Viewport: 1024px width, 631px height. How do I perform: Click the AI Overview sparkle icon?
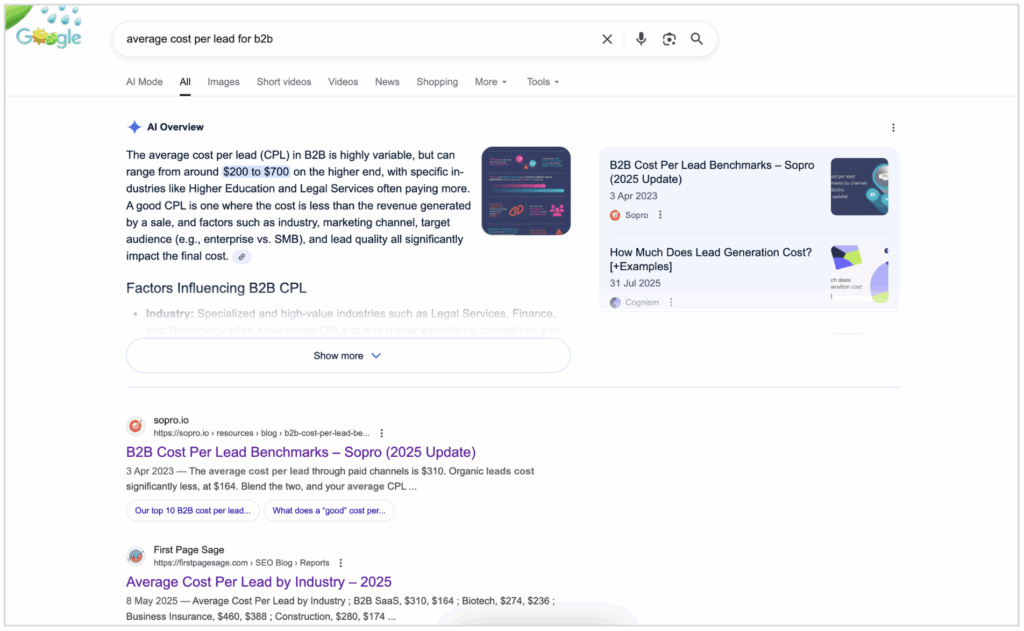pyautogui.click(x=134, y=126)
